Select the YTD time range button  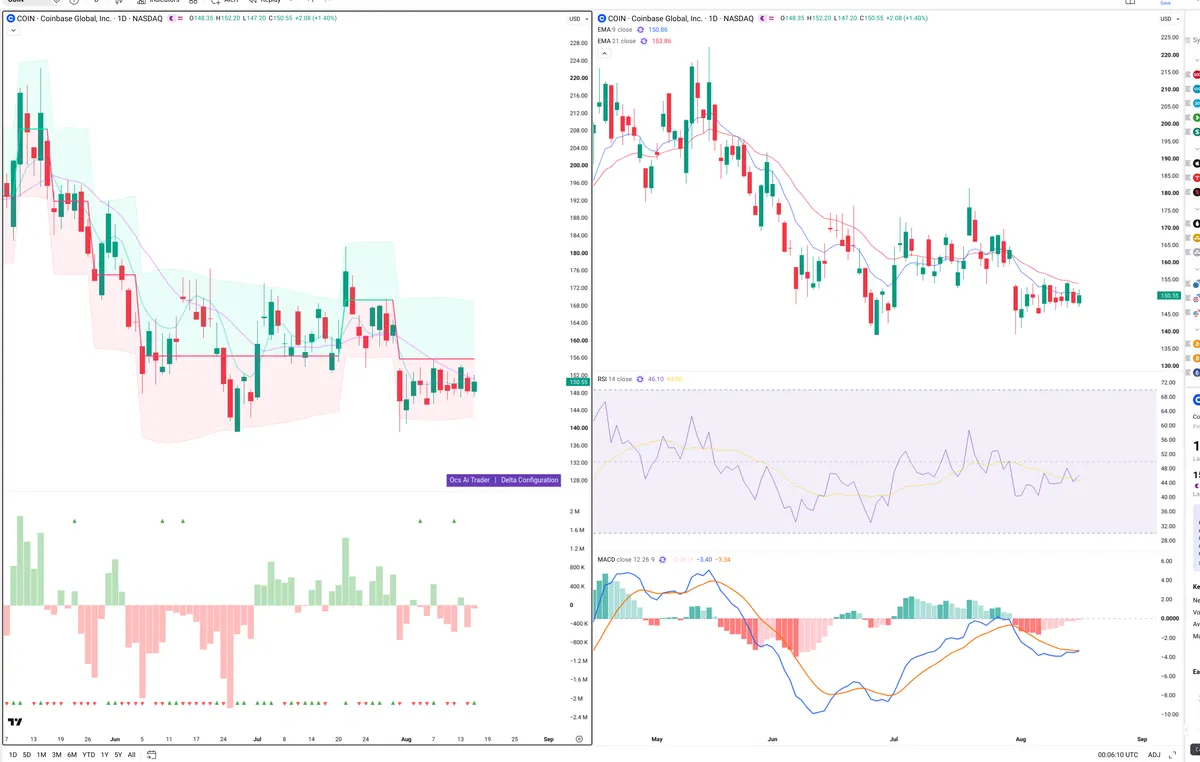(88, 754)
